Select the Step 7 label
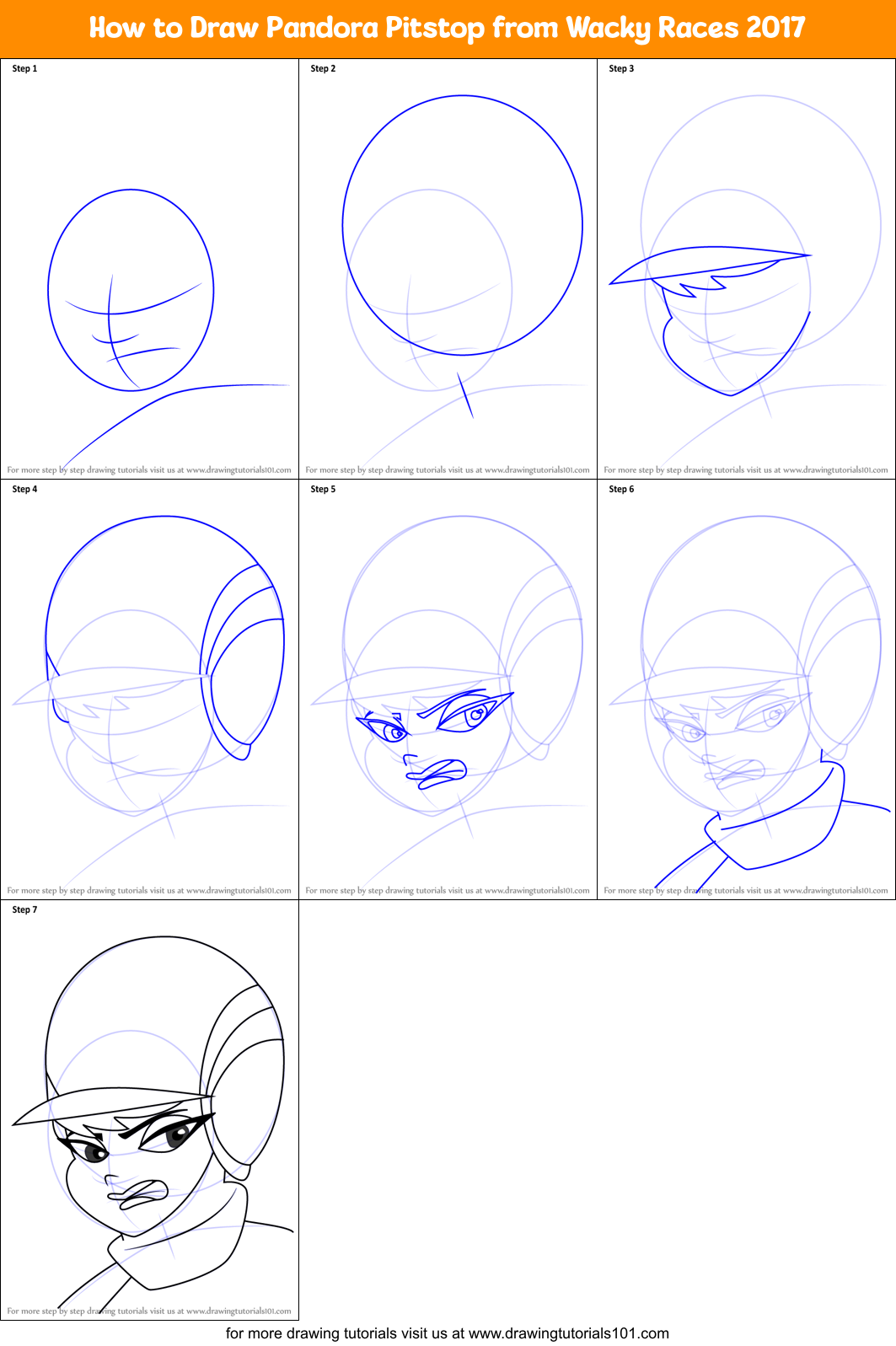896x1346 pixels. point(24,910)
